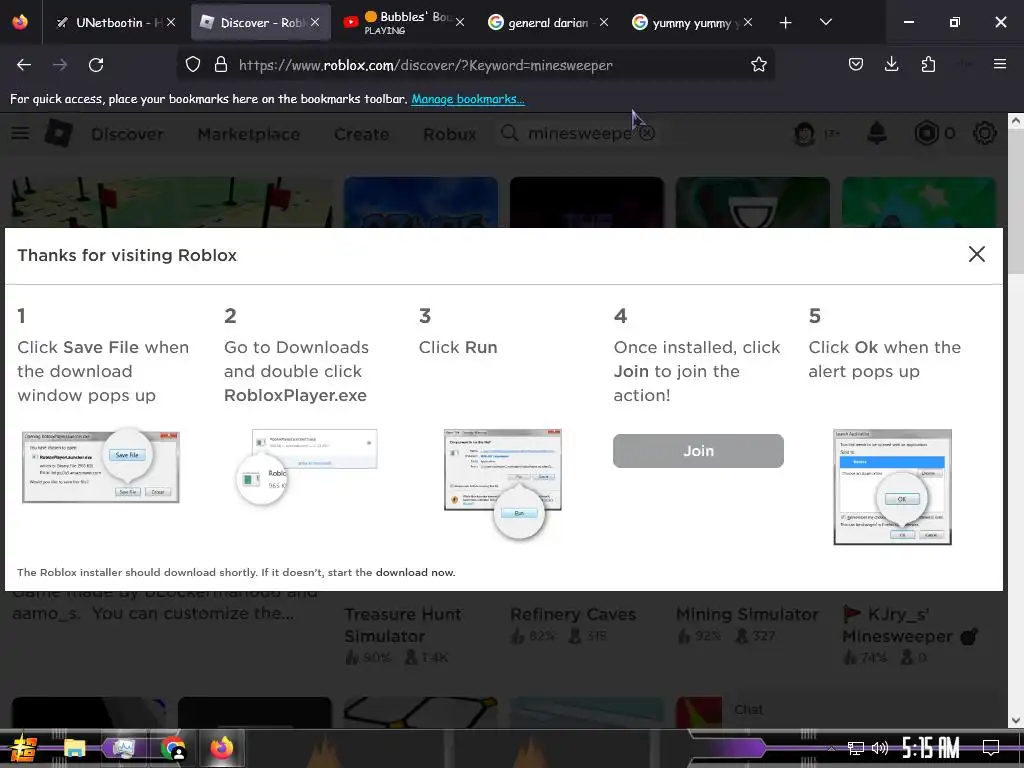
Task: Open a new browser tab
Action: [786, 23]
